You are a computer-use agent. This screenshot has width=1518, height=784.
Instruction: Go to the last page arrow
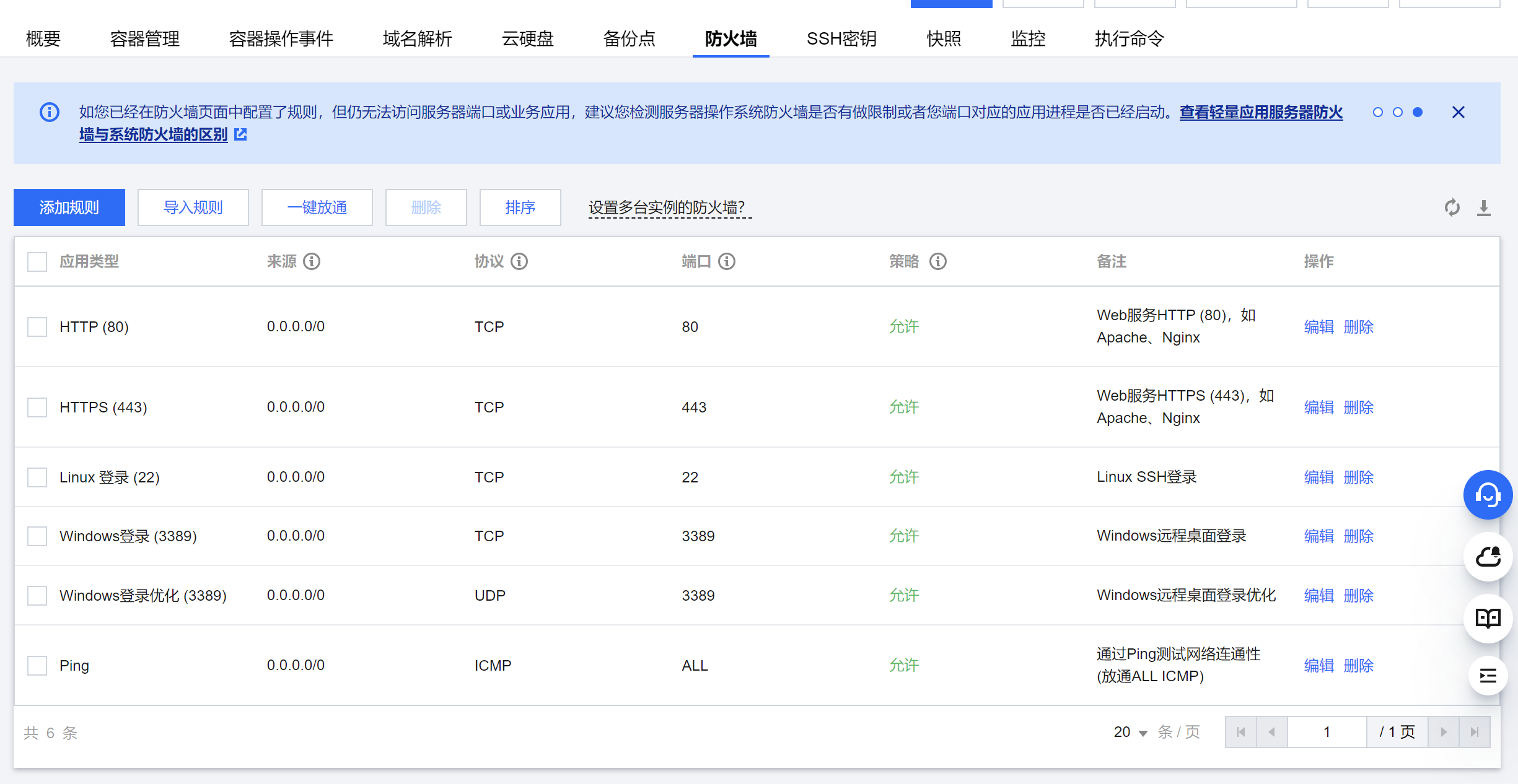point(1475,732)
